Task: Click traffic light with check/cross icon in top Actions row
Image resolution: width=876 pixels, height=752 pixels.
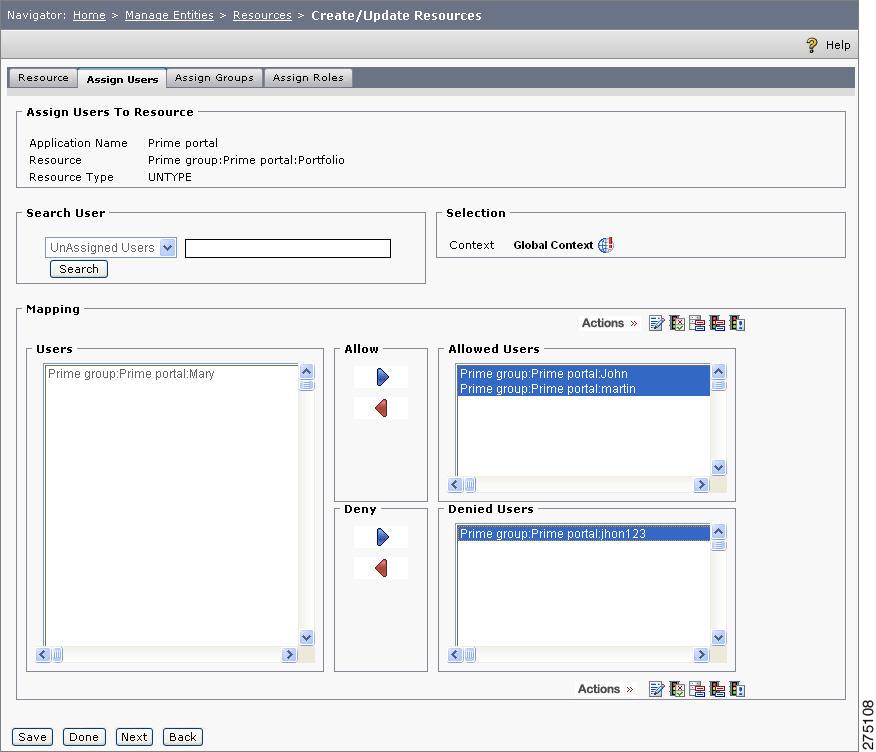Action: tap(677, 323)
